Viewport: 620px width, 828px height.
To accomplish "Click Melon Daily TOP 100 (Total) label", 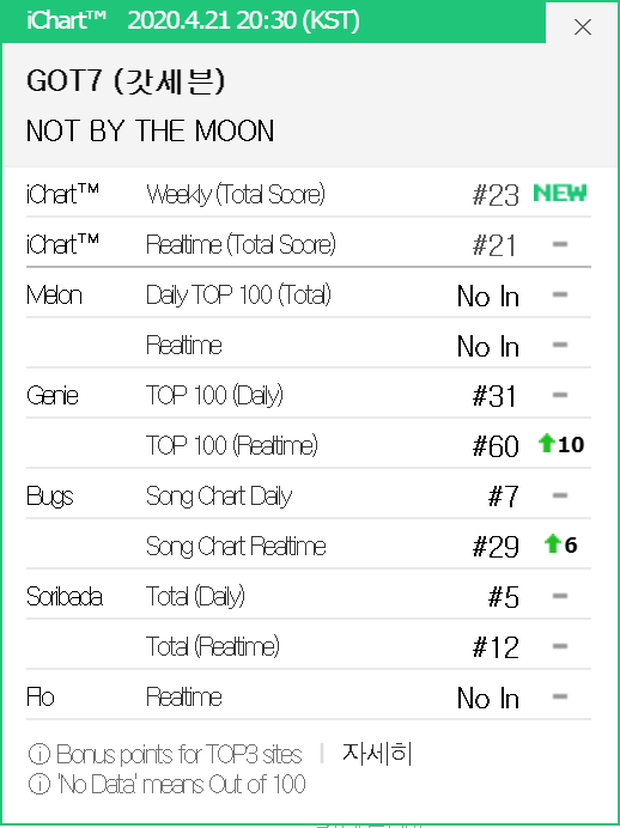I will click(x=238, y=295).
